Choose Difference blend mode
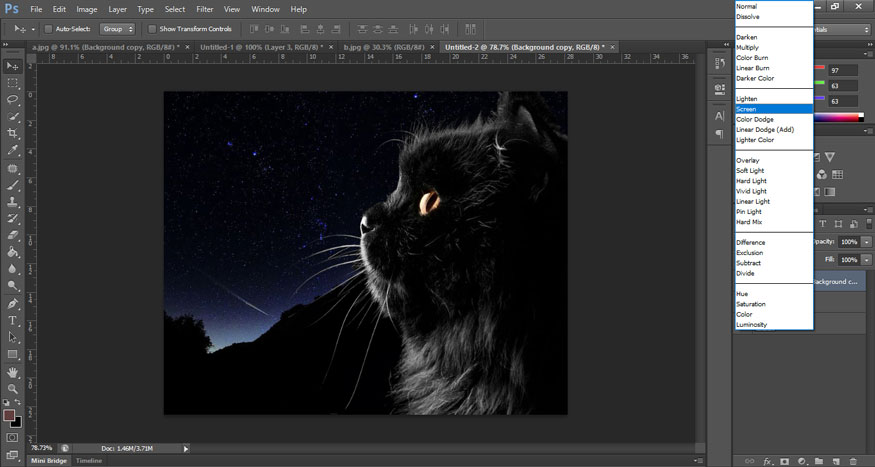Image resolution: width=875 pixels, height=467 pixels. [774, 242]
